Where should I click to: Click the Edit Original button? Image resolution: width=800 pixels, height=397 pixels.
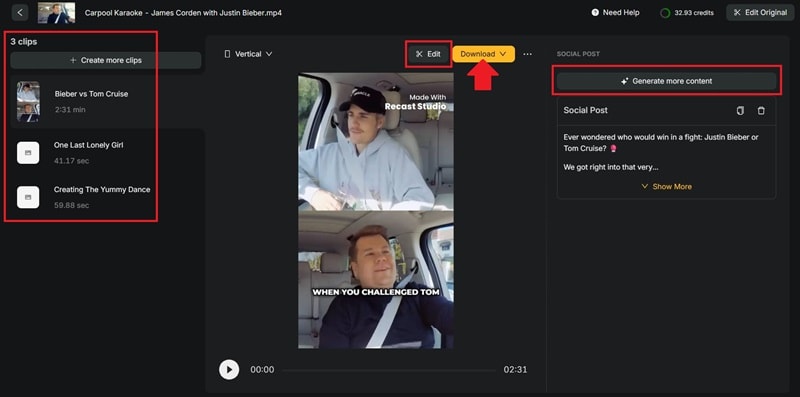(x=760, y=12)
